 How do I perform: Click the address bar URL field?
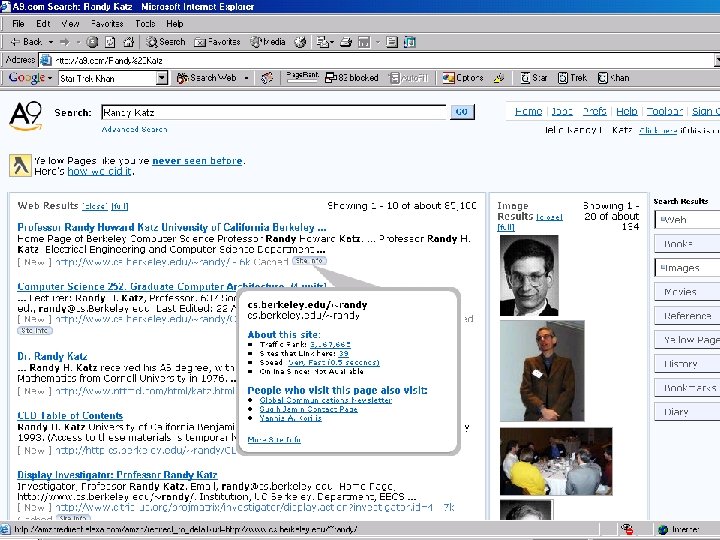[x=377, y=60]
